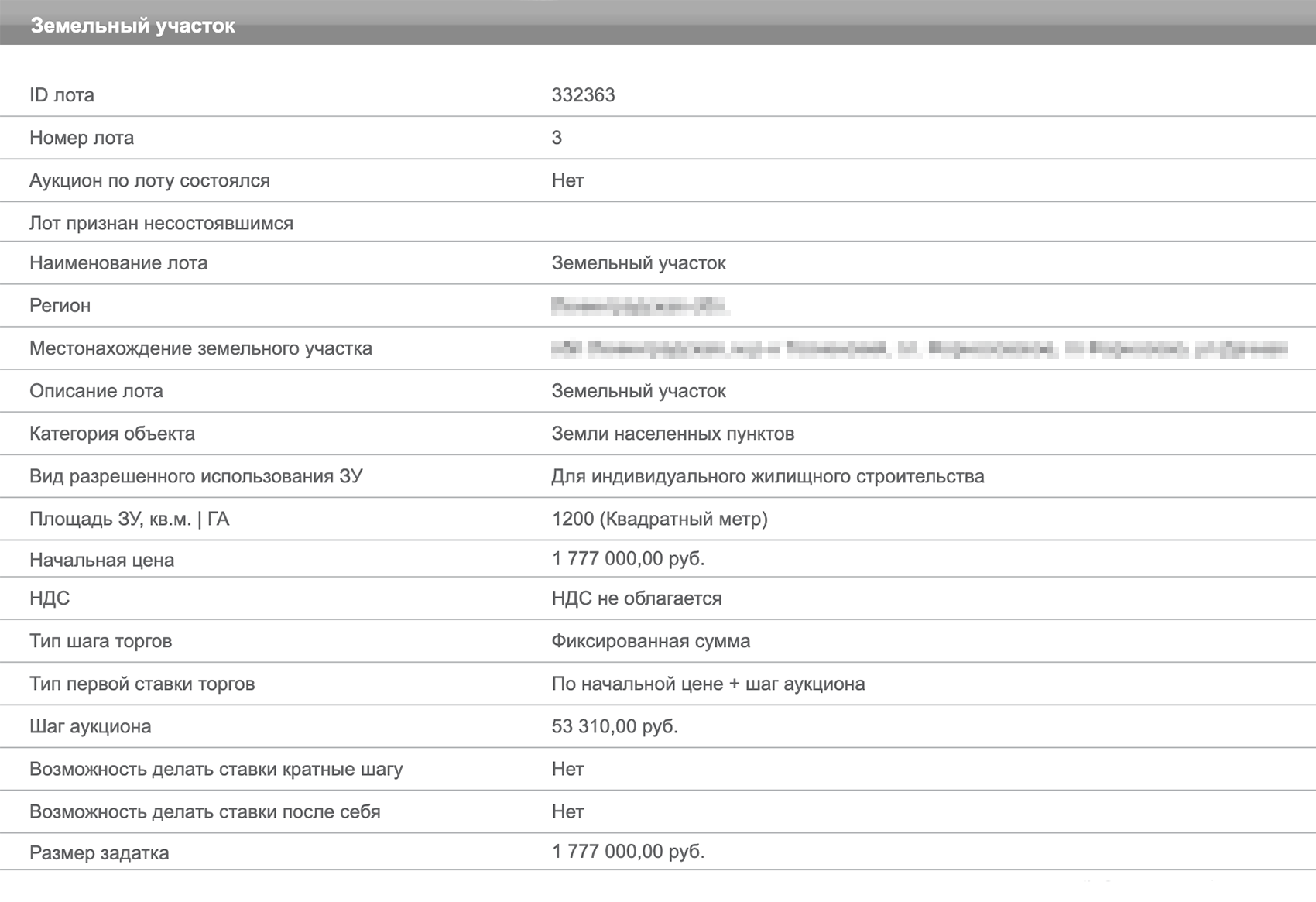Click the 'Регион' label
Screen dimensions: 1316x902
pyautogui.click(x=60, y=306)
